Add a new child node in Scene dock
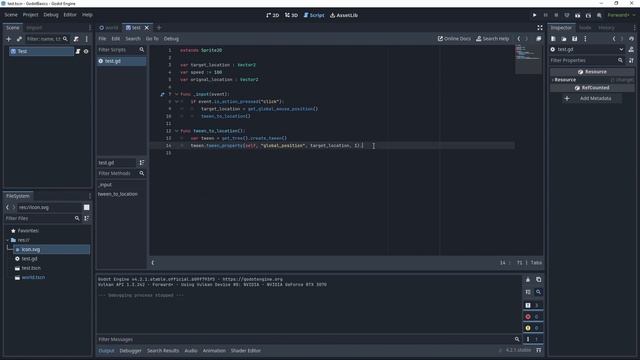 click(9, 39)
